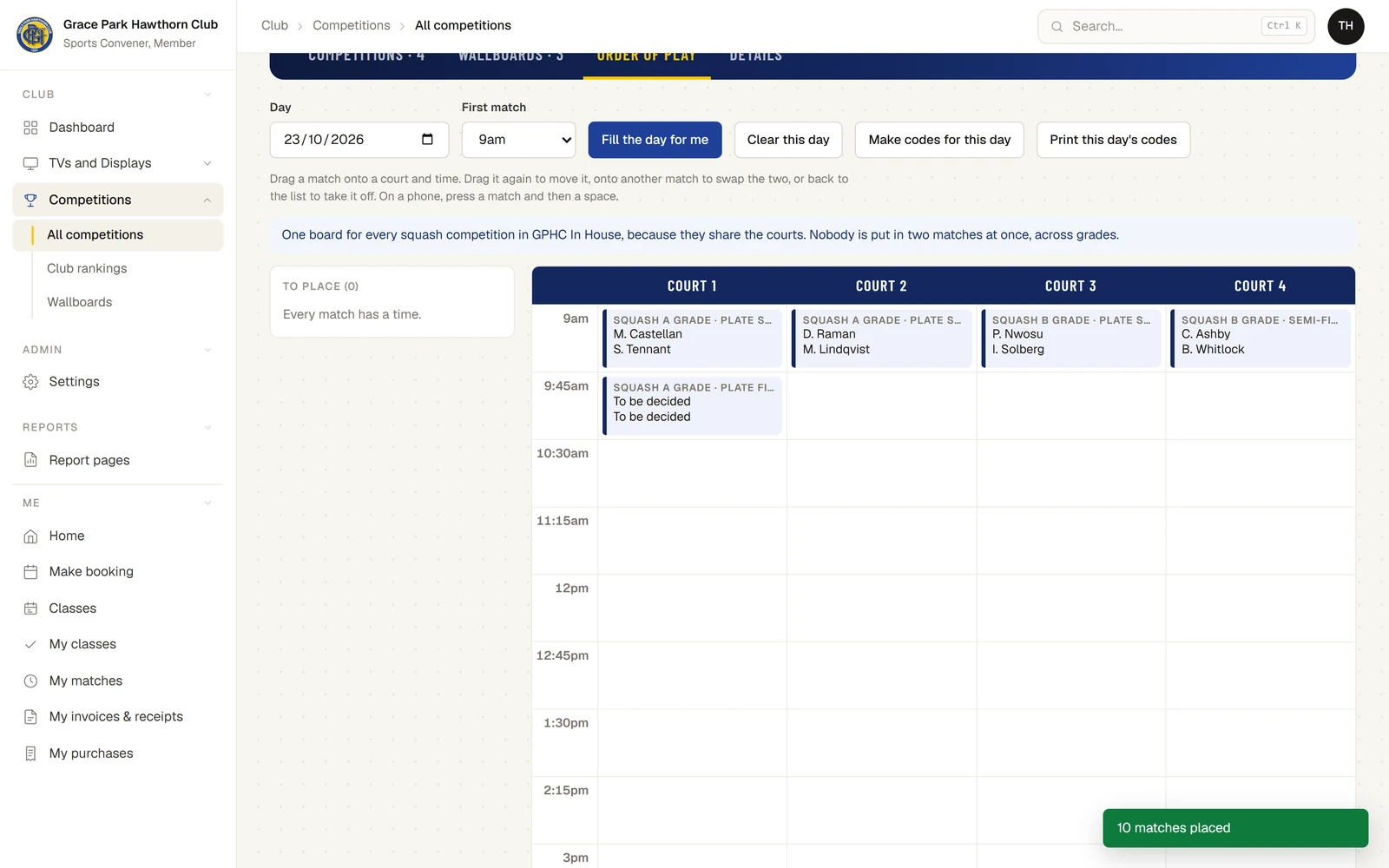The image size is (1389, 868).
Task: Click the Grace Park Hawthorn Club logo
Action: pos(35,34)
